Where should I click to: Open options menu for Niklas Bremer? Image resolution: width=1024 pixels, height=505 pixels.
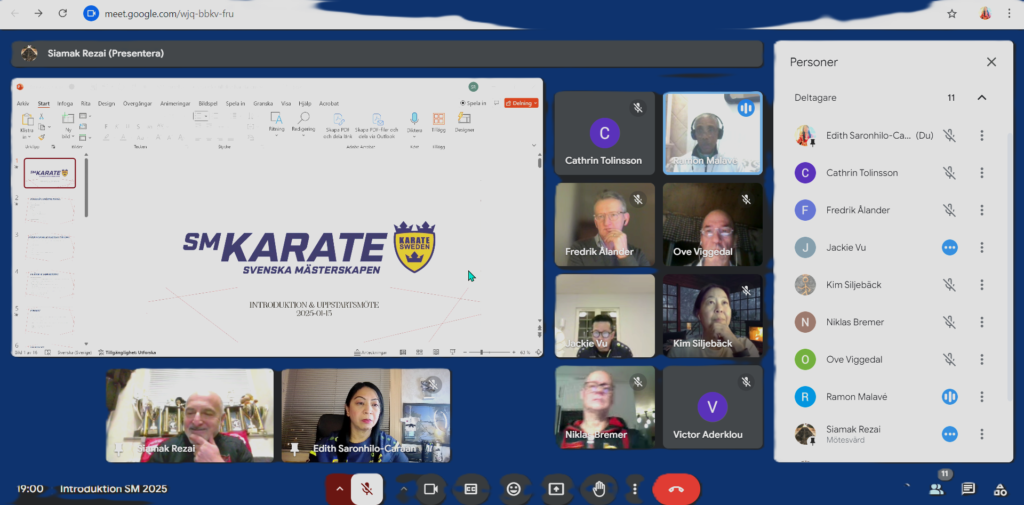[x=982, y=322]
